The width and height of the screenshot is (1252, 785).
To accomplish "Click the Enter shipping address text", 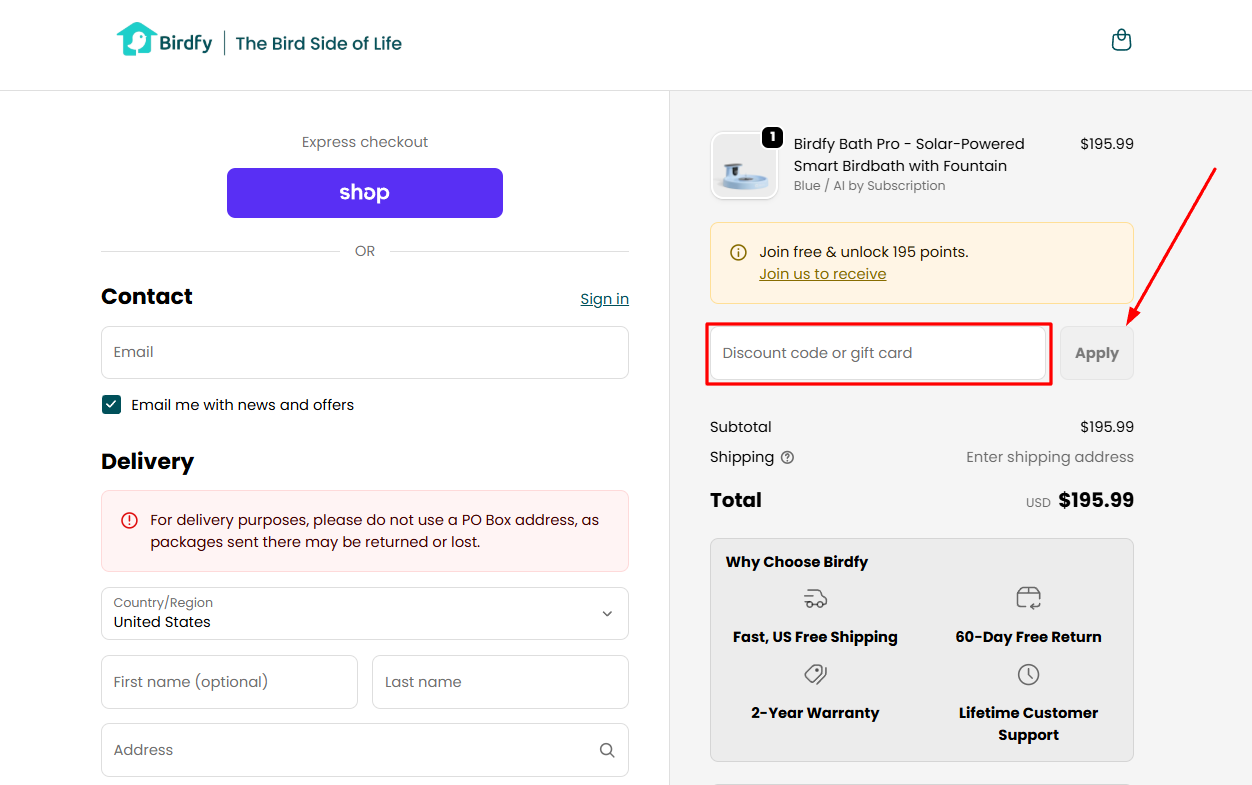I will click(x=1050, y=457).
